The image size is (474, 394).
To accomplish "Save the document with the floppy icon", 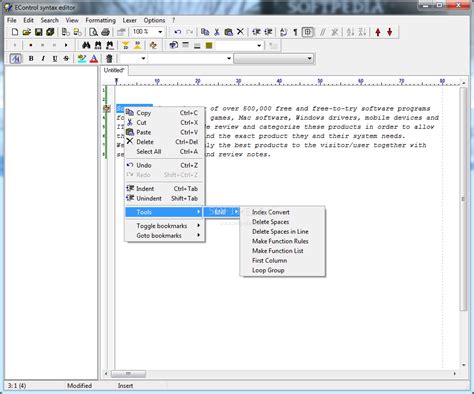I will click(x=39, y=32).
